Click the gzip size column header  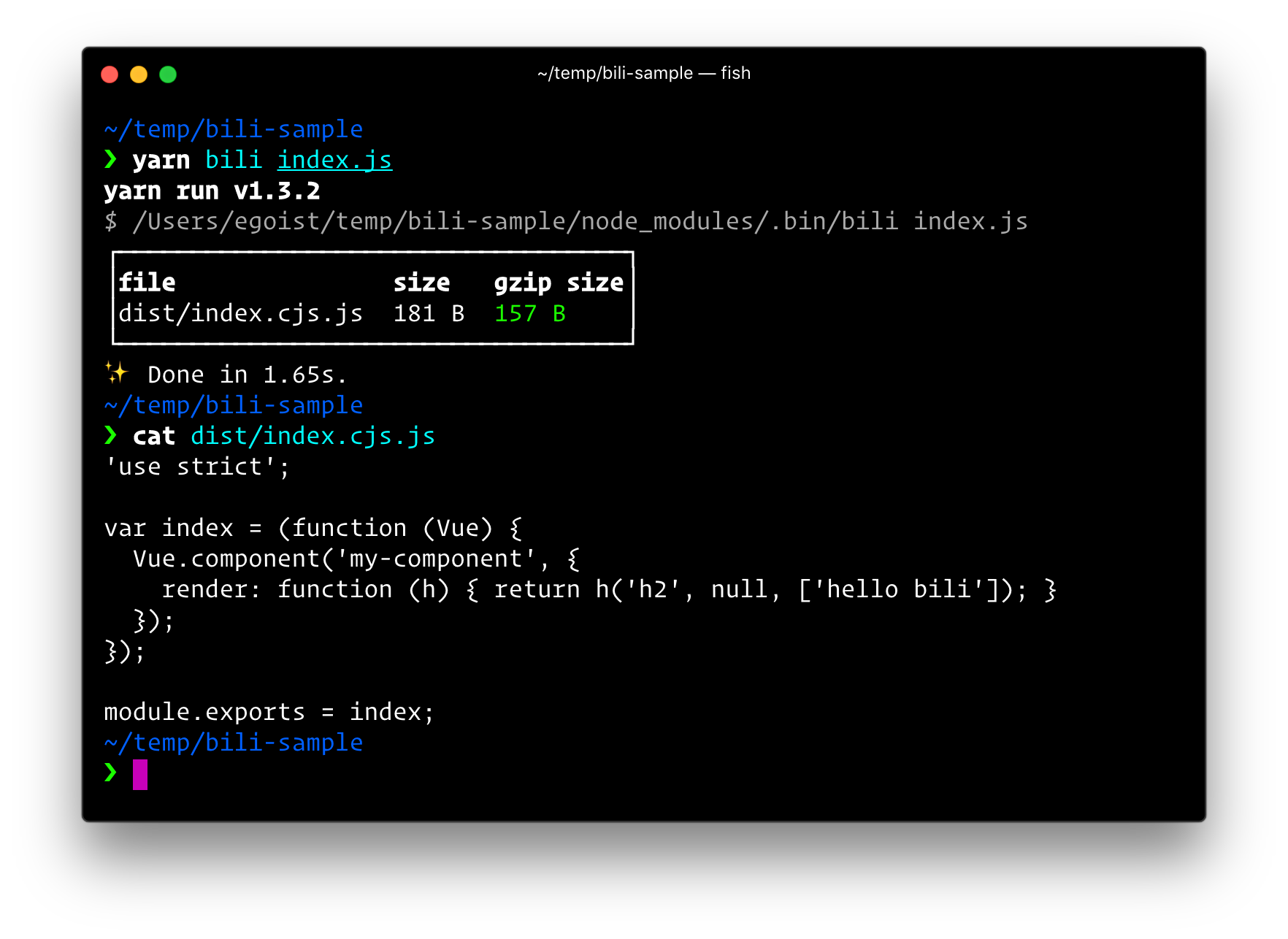(x=558, y=283)
